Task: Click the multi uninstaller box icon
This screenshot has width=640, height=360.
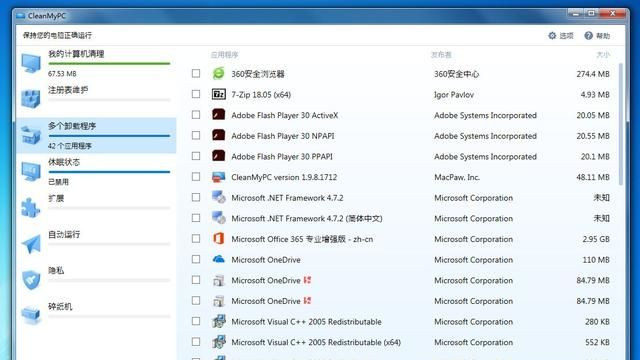Action: [31, 135]
